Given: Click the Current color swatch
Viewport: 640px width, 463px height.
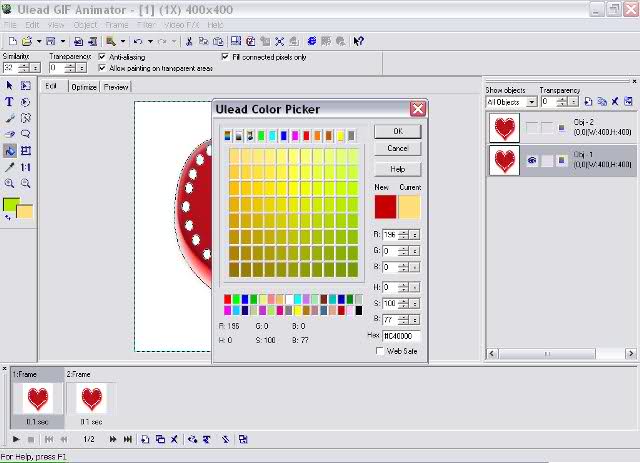Looking at the screenshot, I should click(x=409, y=207).
